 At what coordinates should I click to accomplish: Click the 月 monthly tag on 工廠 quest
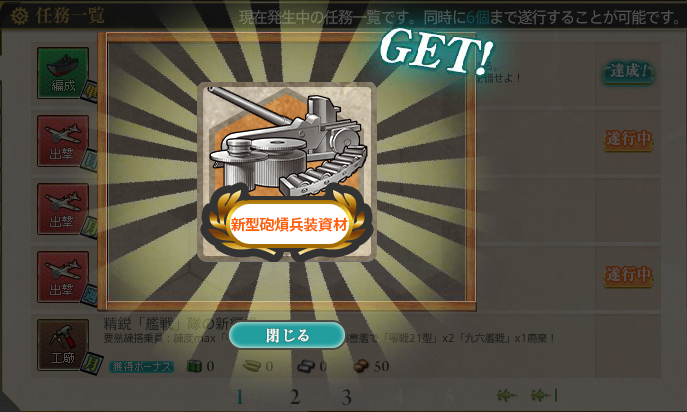91,363
